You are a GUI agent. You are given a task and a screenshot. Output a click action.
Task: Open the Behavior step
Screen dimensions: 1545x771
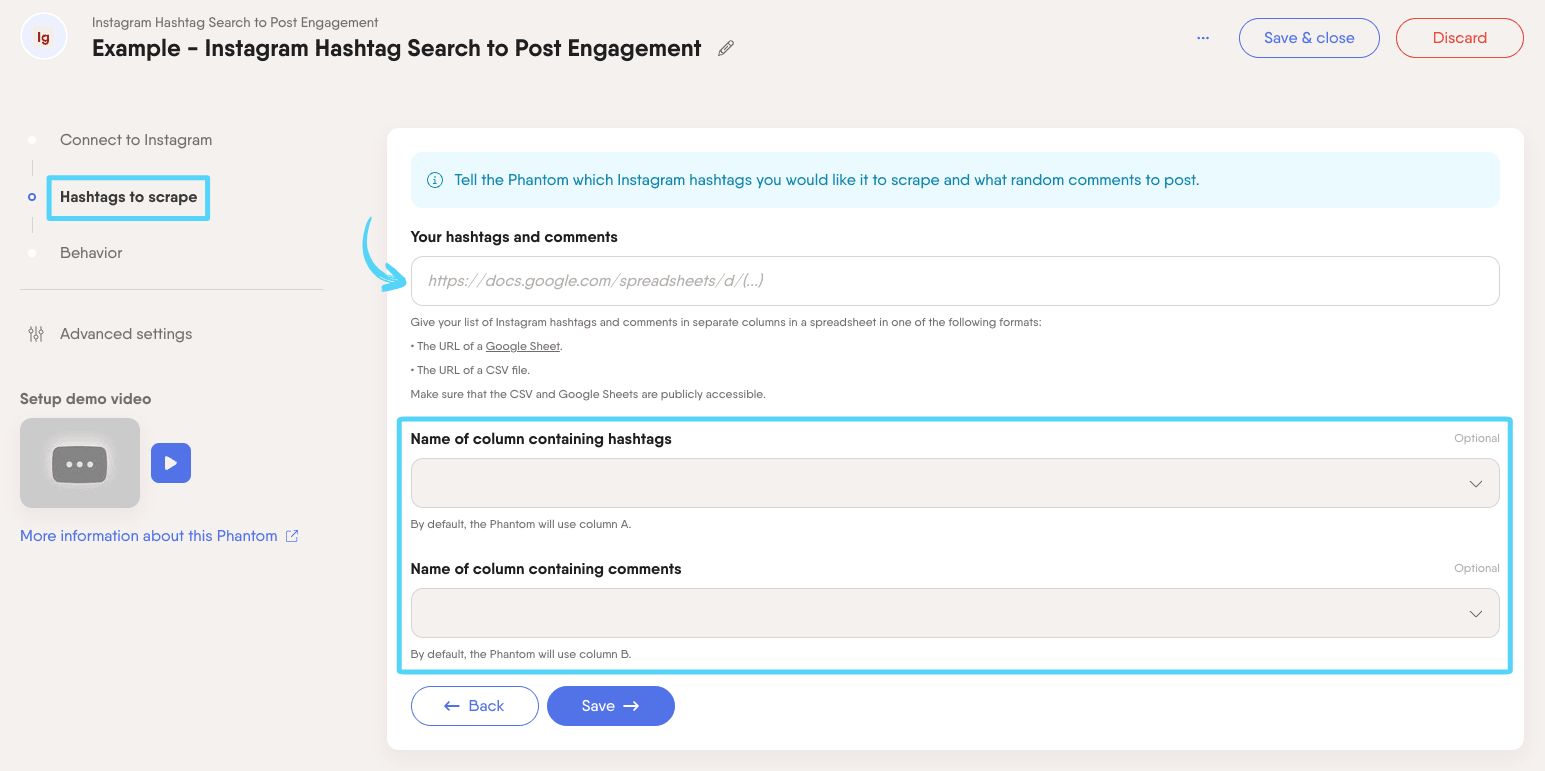[x=91, y=253]
